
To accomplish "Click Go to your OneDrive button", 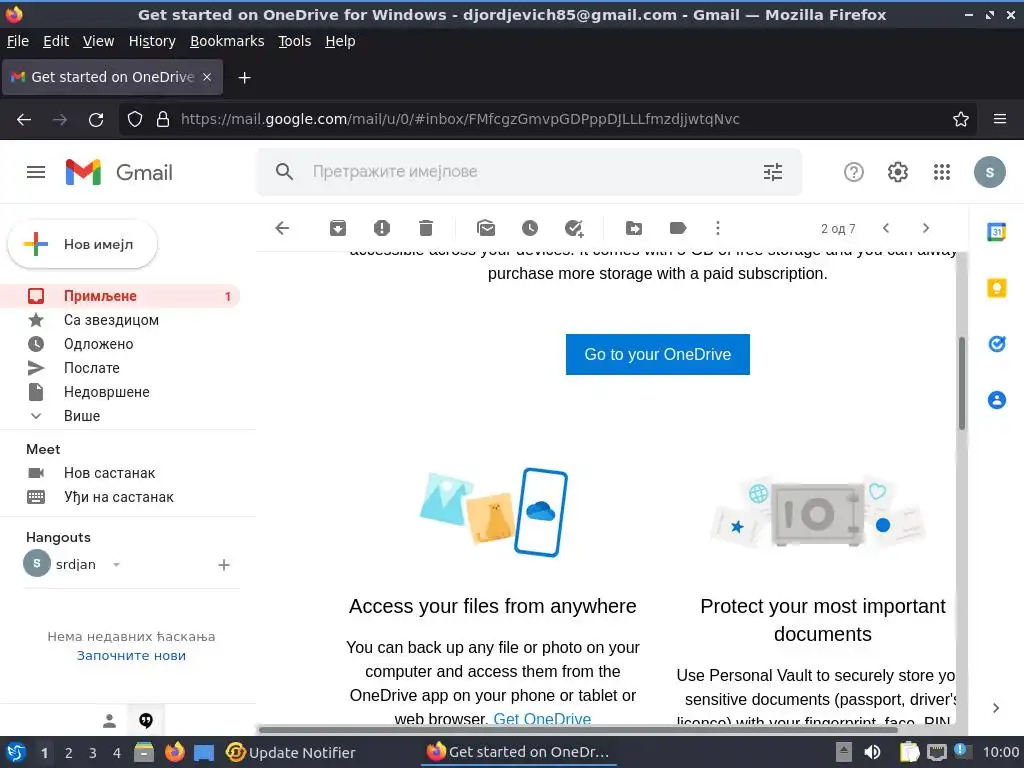I will click(x=658, y=355).
